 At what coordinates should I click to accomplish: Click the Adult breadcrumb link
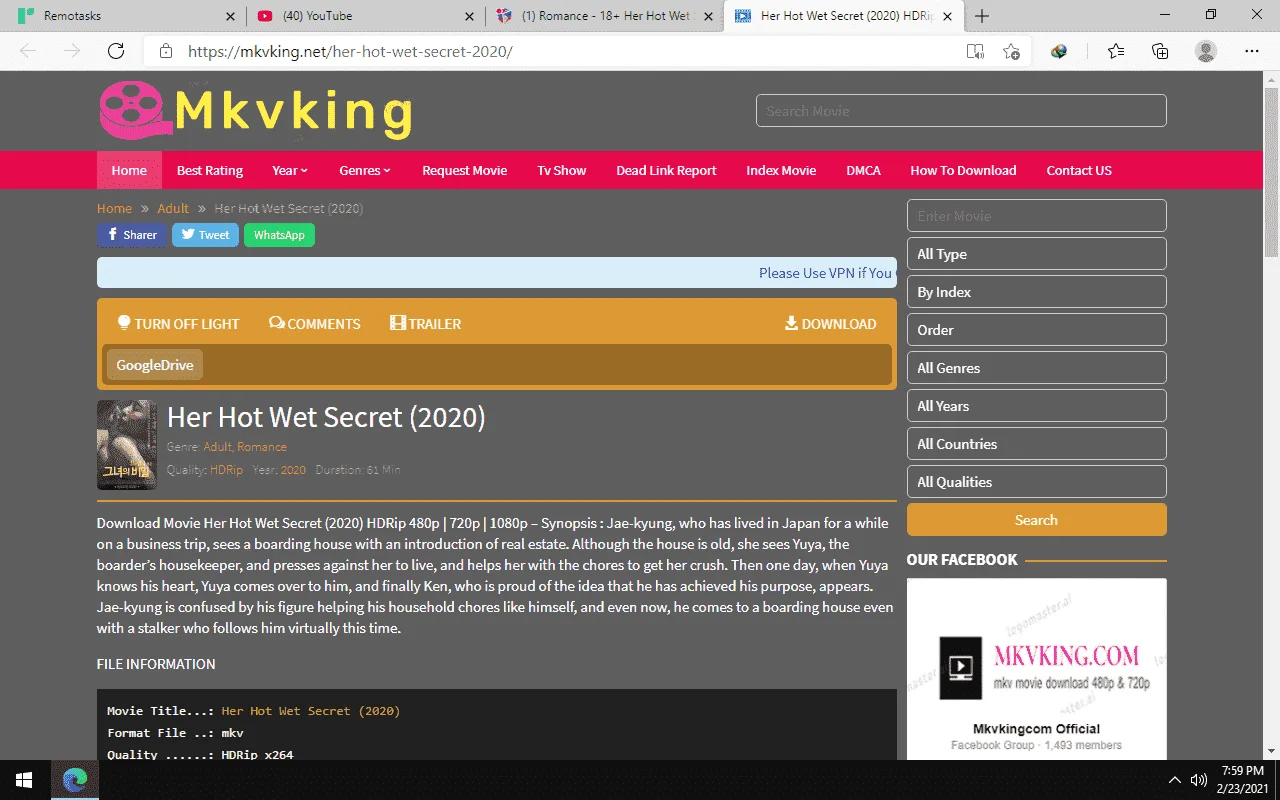tap(173, 208)
